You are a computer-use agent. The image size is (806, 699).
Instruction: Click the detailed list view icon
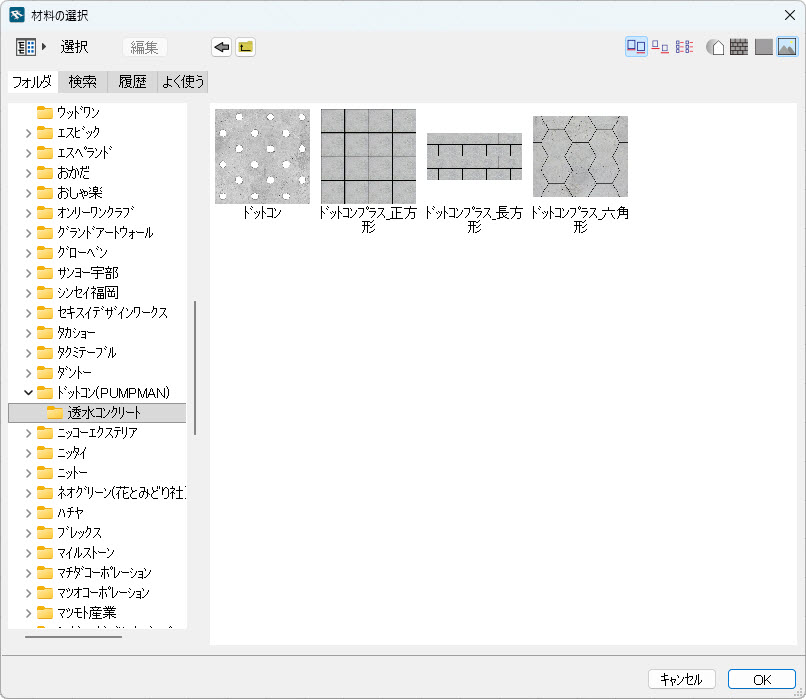pos(685,46)
